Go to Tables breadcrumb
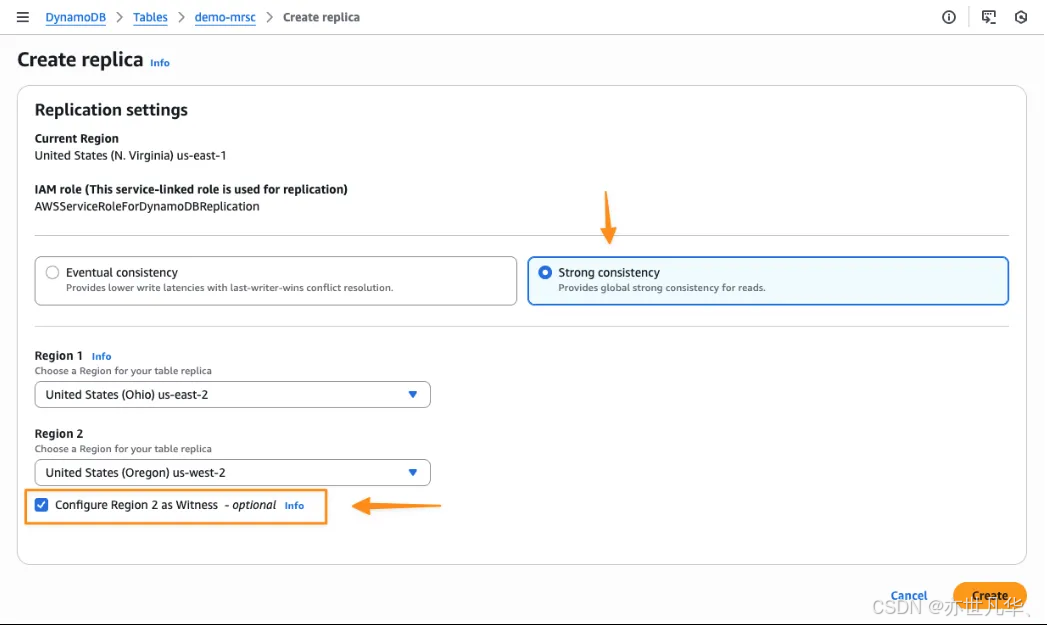This screenshot has height=625, width=1047. 150,17
